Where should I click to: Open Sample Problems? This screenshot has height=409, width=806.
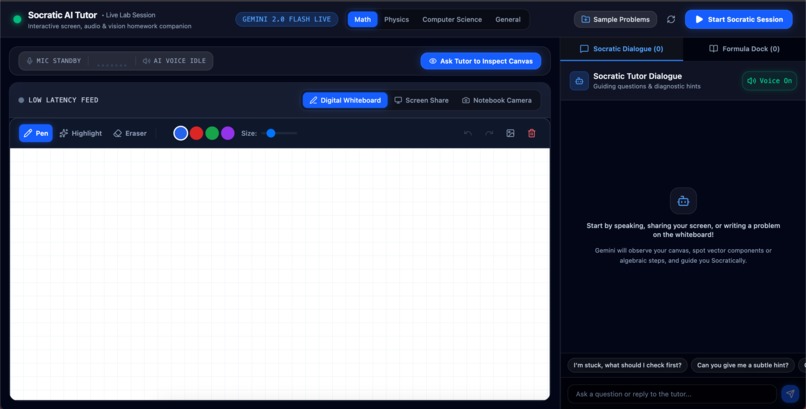pos(615,20)
